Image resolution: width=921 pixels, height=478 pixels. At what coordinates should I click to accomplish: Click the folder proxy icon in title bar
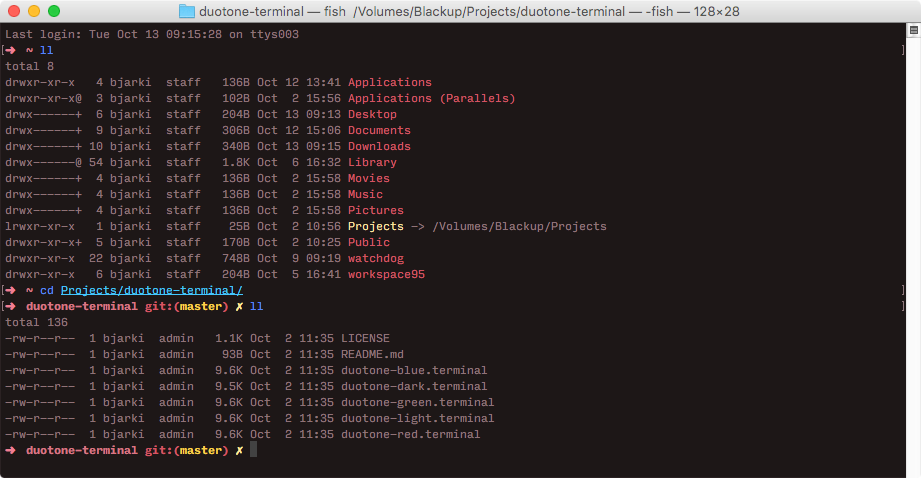tap(187, 11)
